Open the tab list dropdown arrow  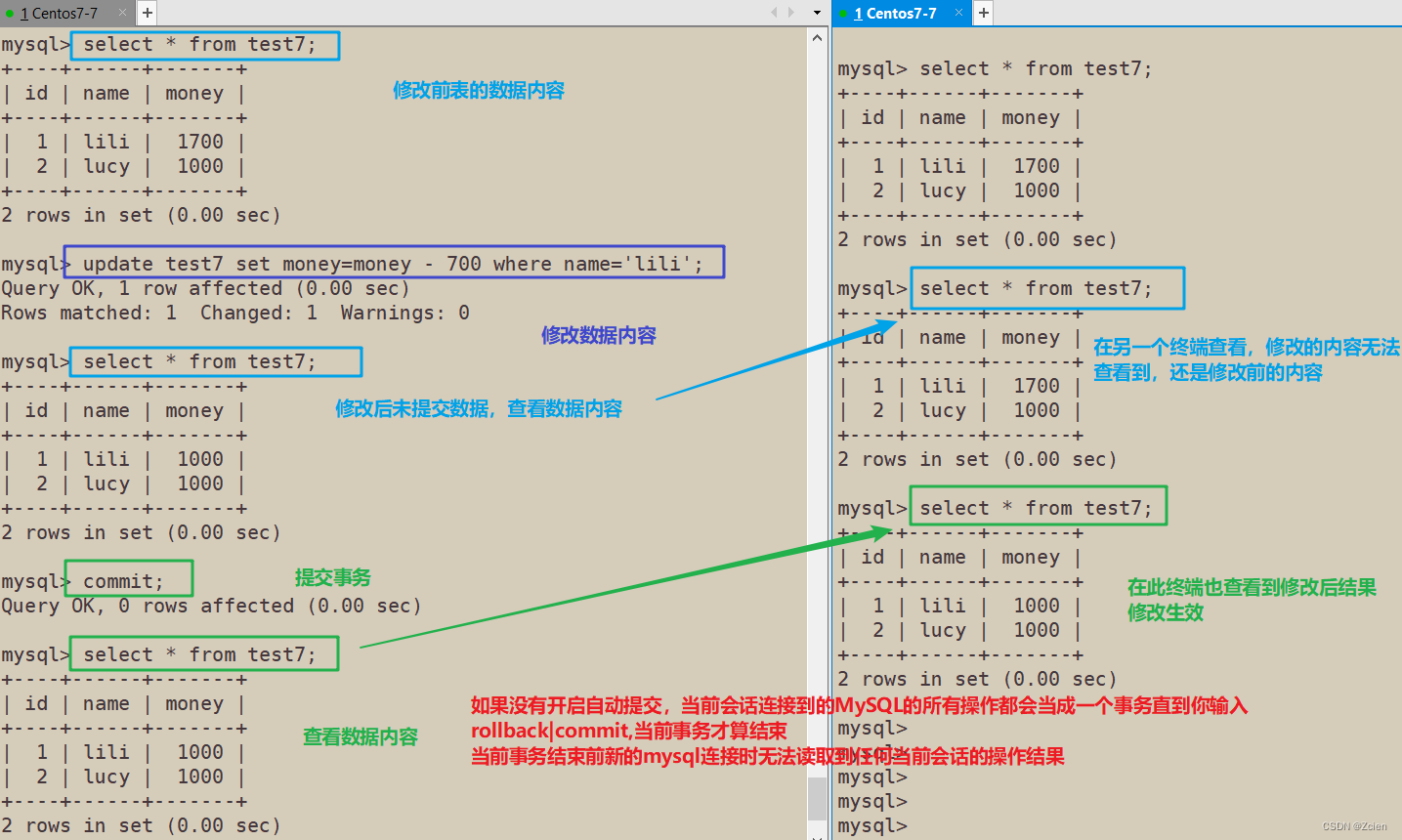click(818, 13)
